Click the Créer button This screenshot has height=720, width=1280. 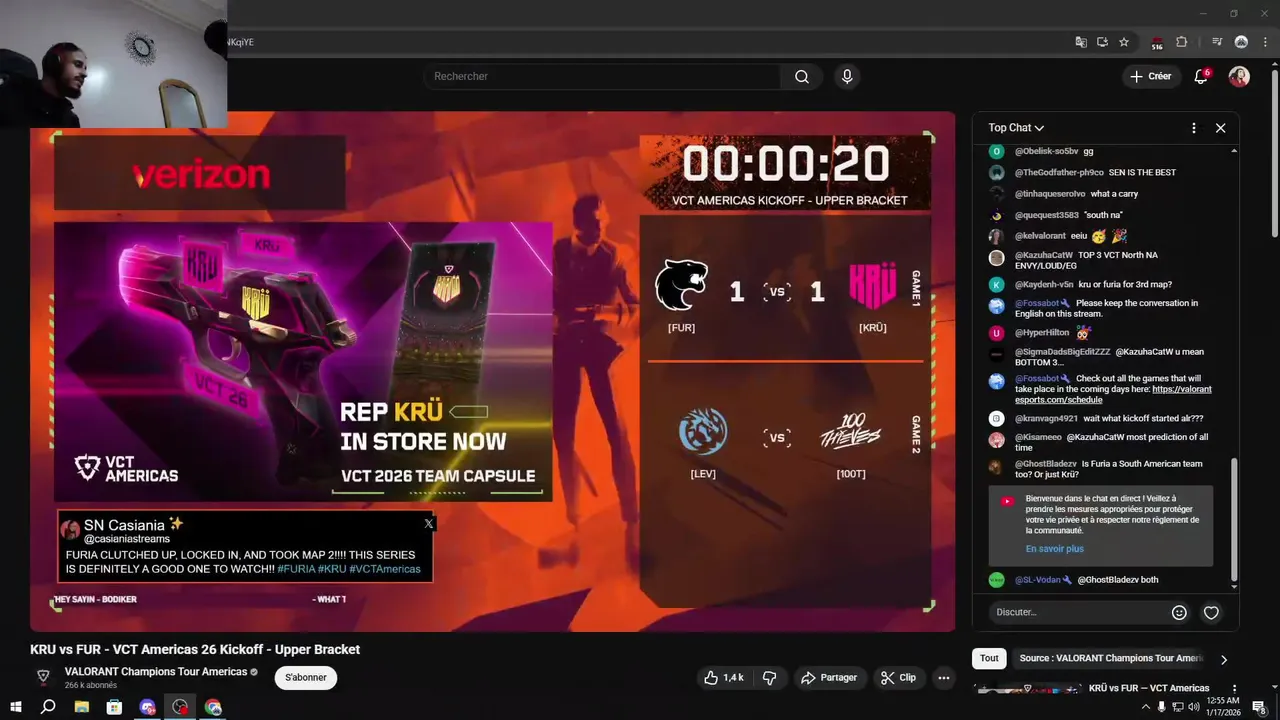[1150, 76]
